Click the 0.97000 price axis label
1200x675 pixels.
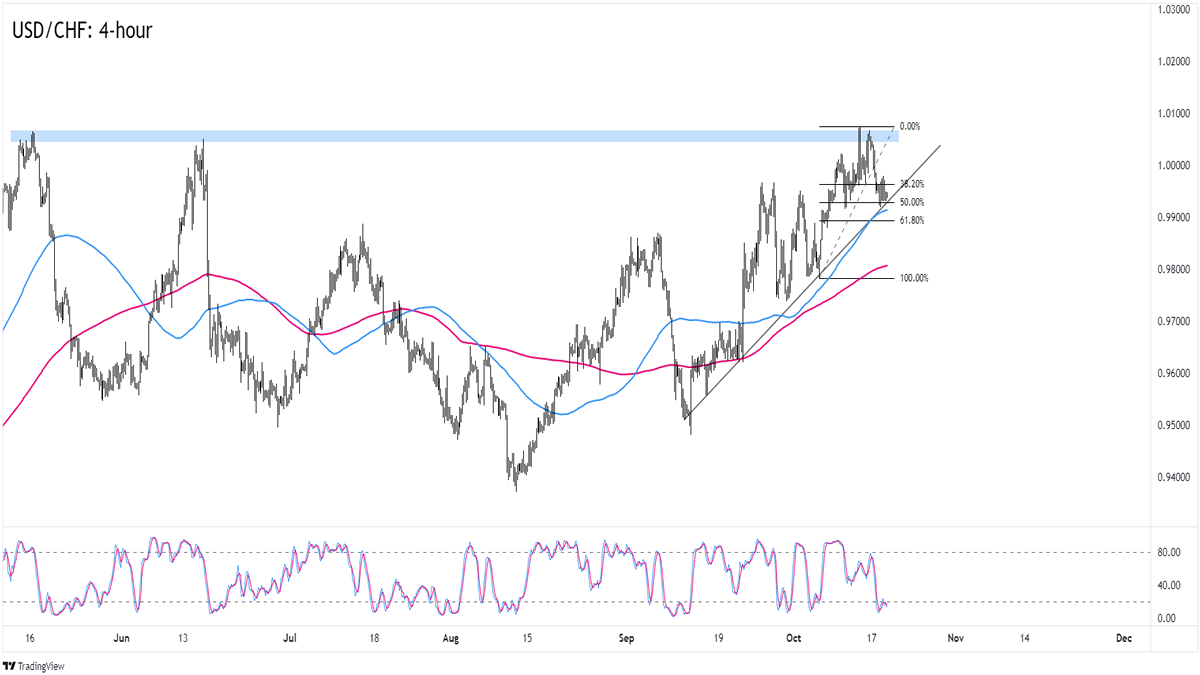[1172, 321]
